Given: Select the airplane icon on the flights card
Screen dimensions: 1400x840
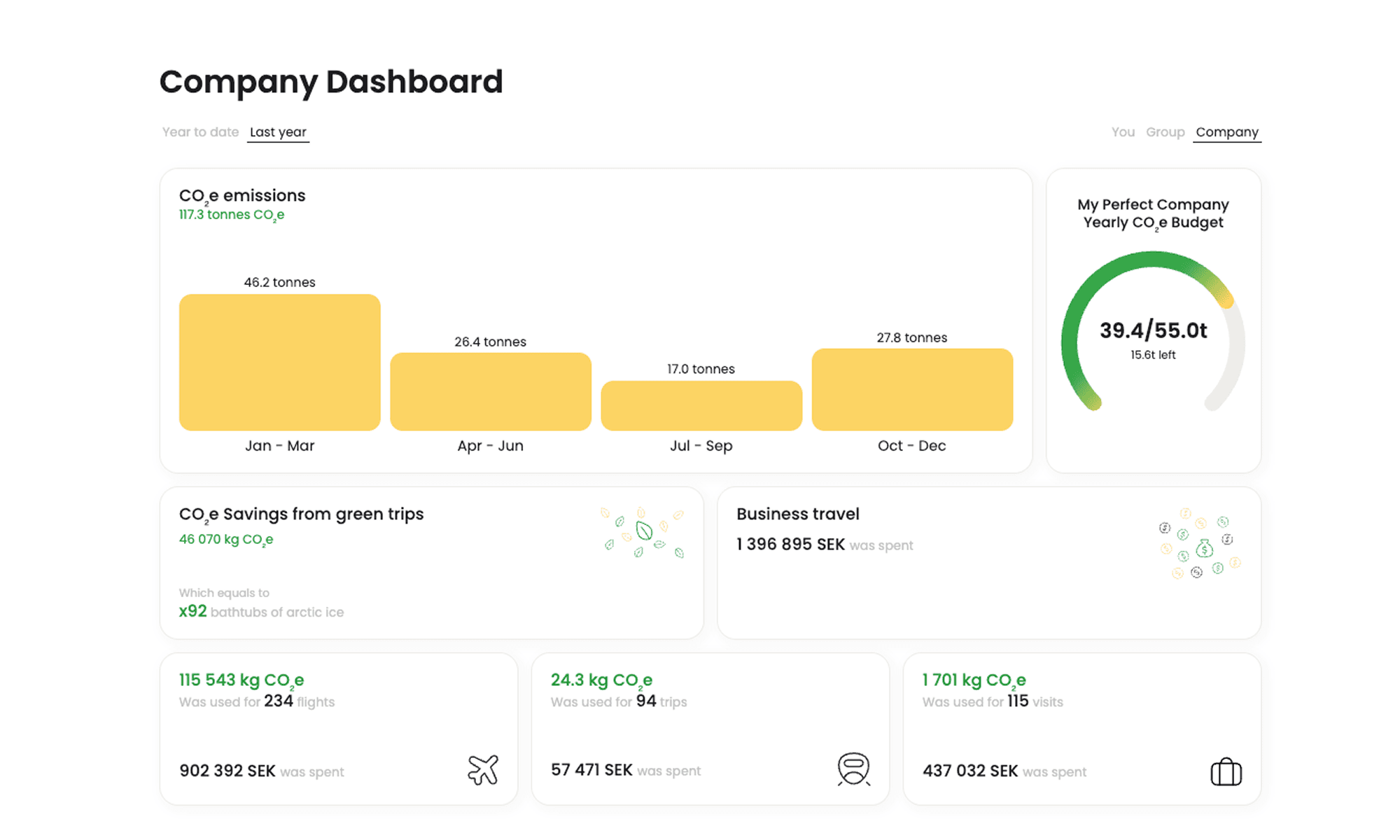Looking at the screenshot, I should click(484, 770).
